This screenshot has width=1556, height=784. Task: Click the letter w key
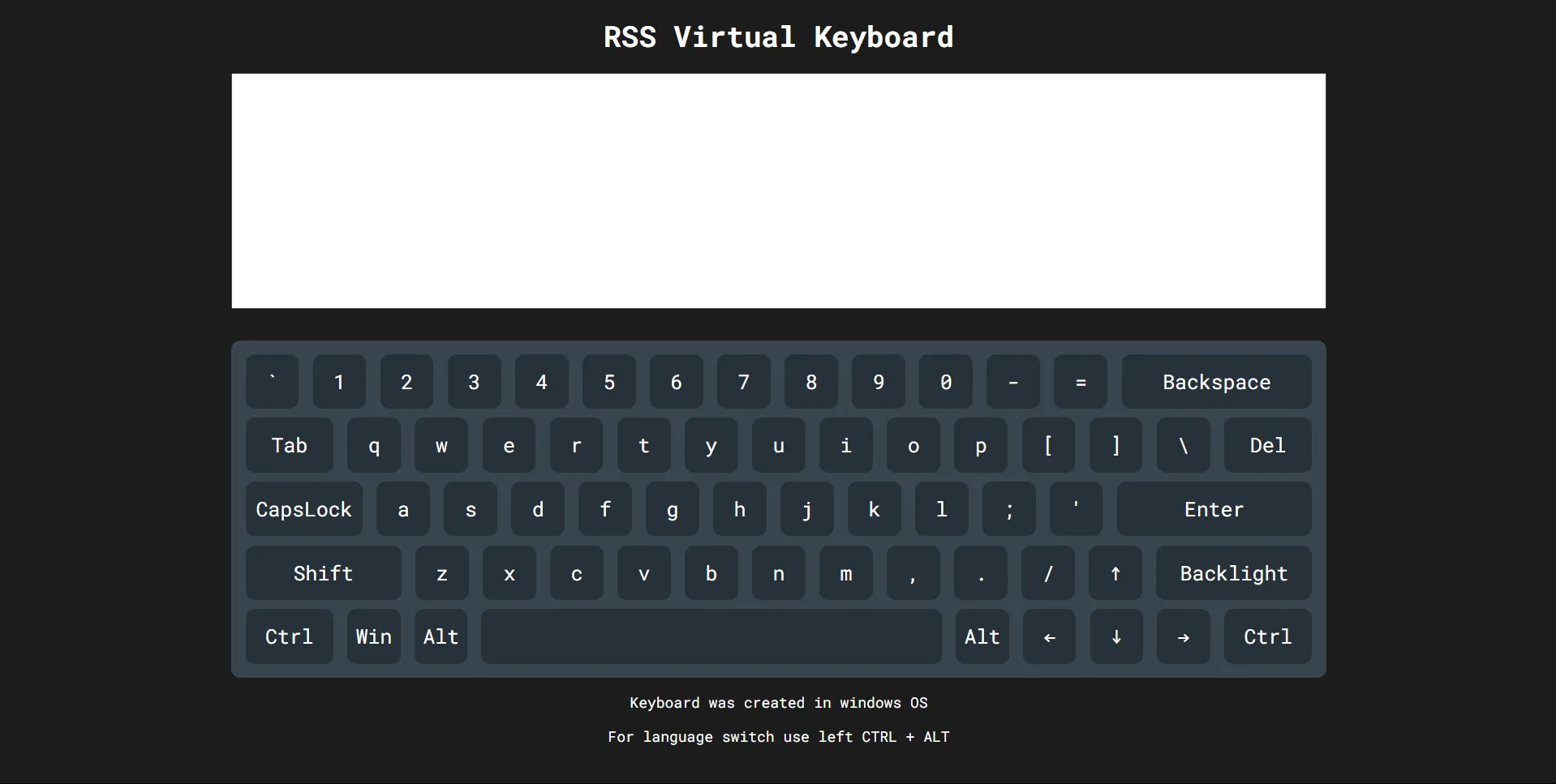(441, 445)
